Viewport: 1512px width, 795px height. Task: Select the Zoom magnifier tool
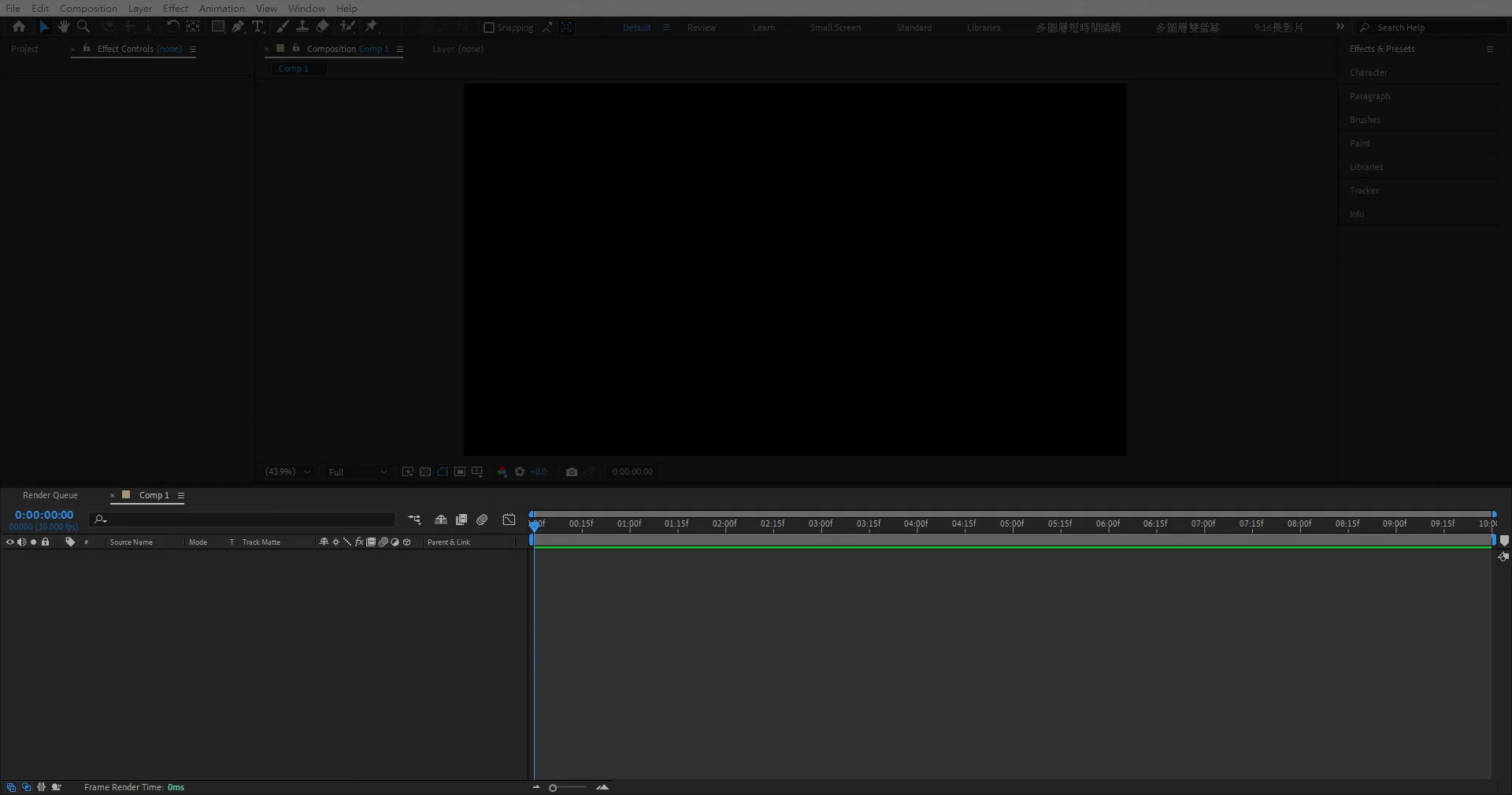(x=83, y=27)
